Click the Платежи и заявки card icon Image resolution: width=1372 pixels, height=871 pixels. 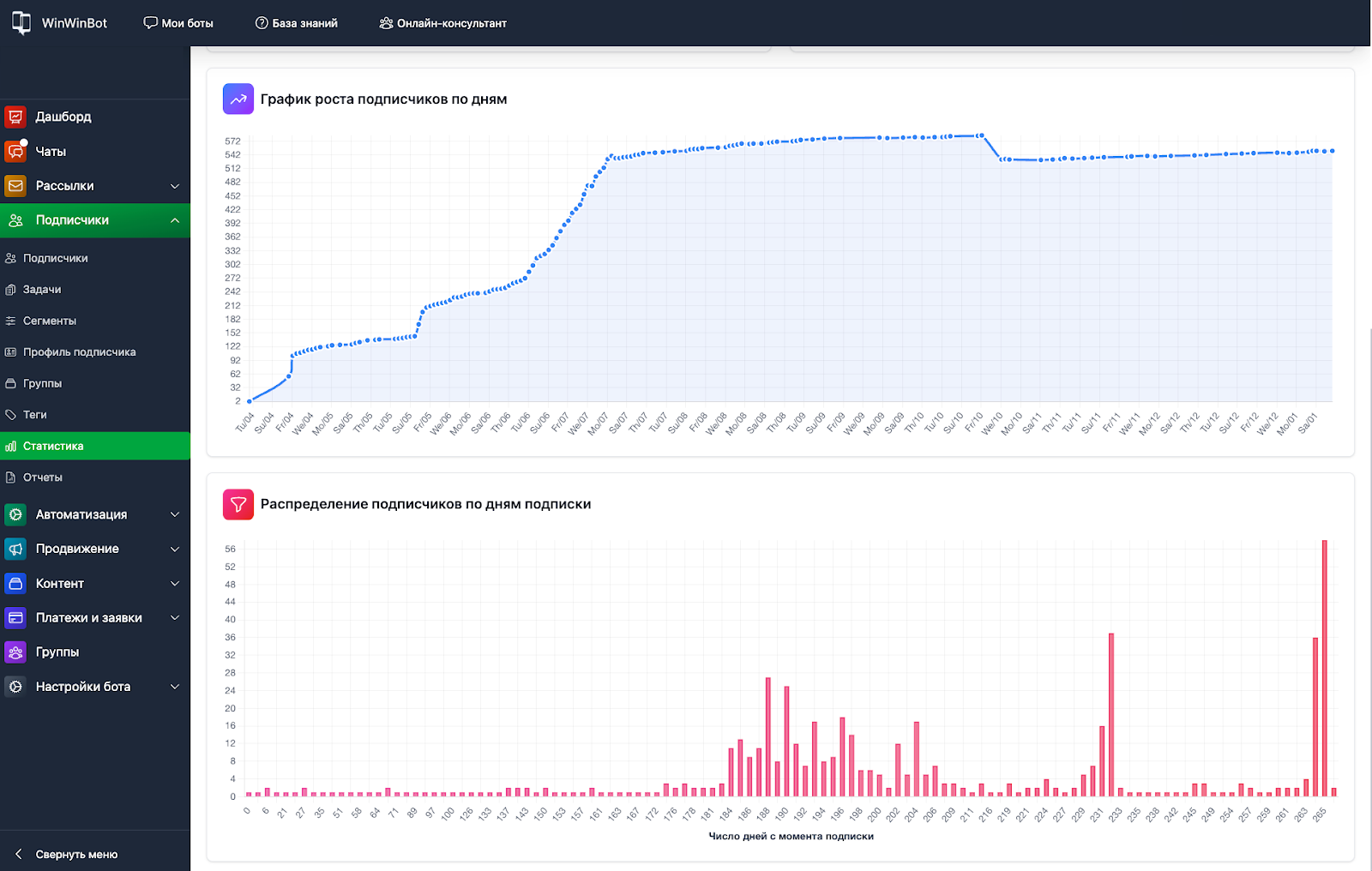pyautogui.click(x=15, y=618)
